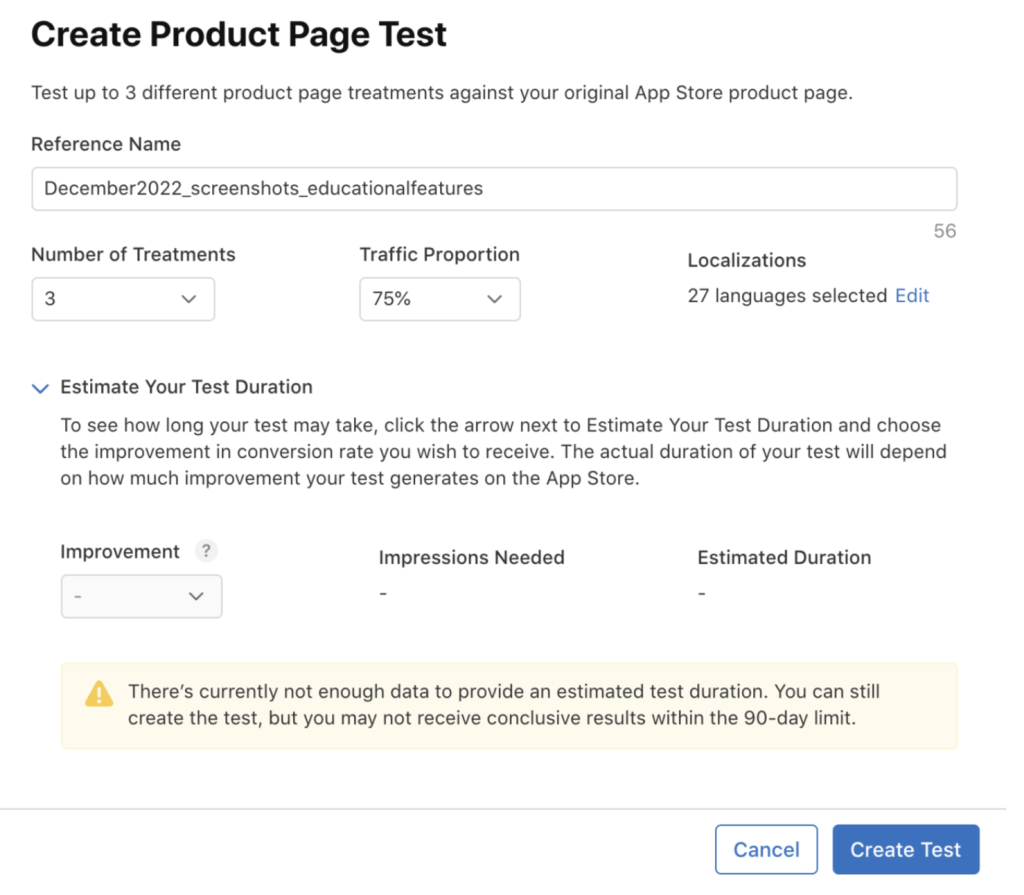This screenshot has height=895, width=1024.
Task: Collapse Estimate Your Test Duration section
Action: (40, 388)
